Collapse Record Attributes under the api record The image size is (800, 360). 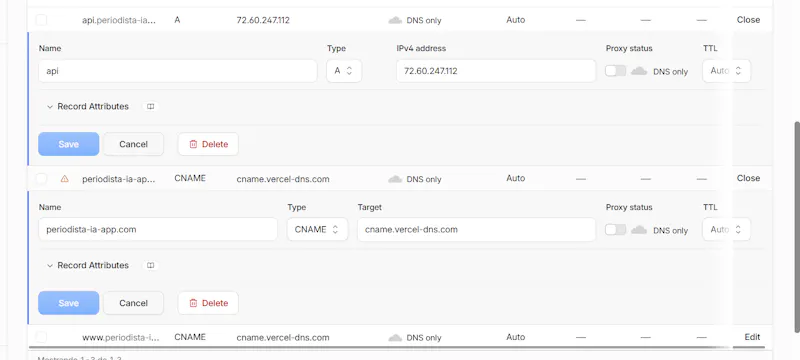[x=87, y=107]
